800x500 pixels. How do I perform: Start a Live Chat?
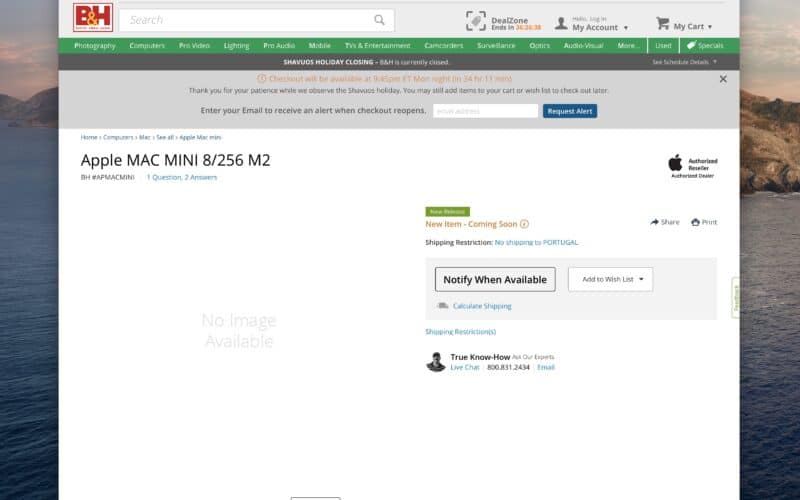tap(465, 367)
